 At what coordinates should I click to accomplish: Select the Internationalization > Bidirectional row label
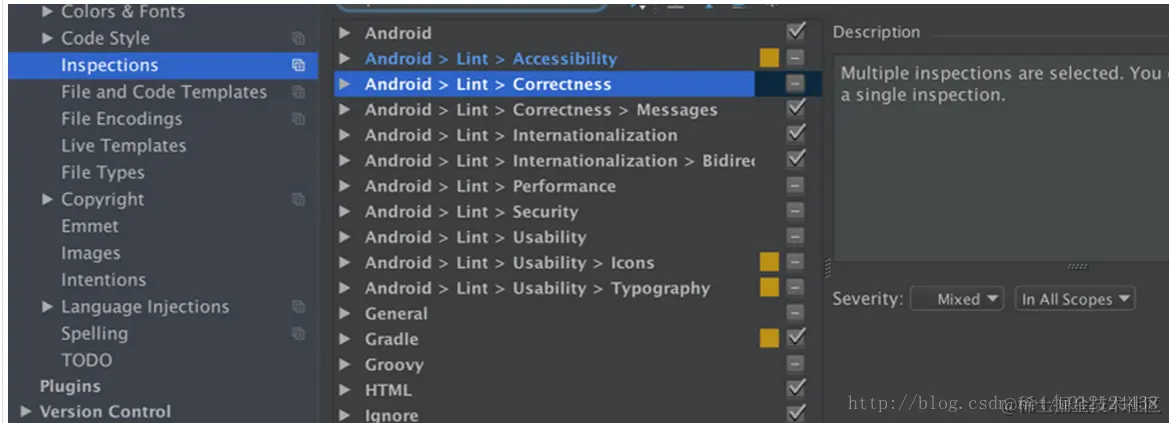click(560, 160)
